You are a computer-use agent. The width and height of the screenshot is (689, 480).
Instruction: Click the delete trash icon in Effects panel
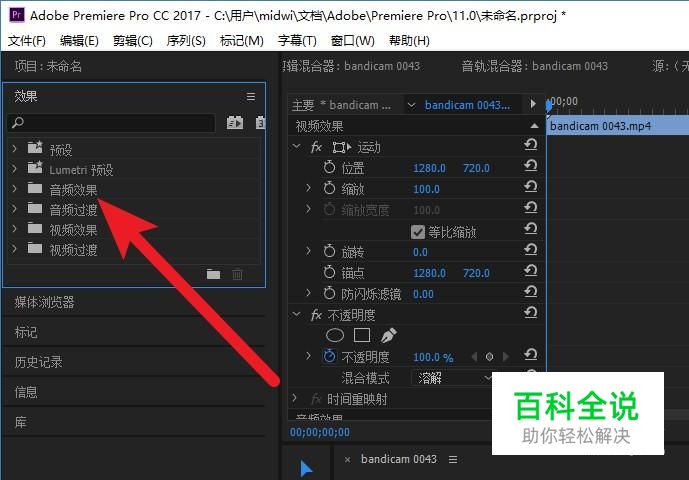237,274
